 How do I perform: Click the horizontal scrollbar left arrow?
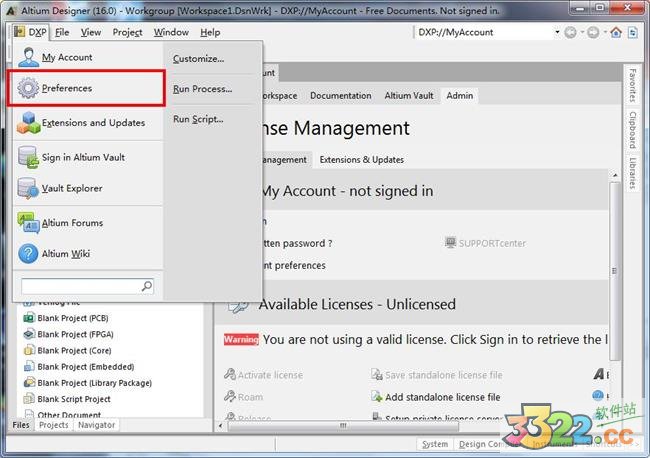click(x=221, y=426)
